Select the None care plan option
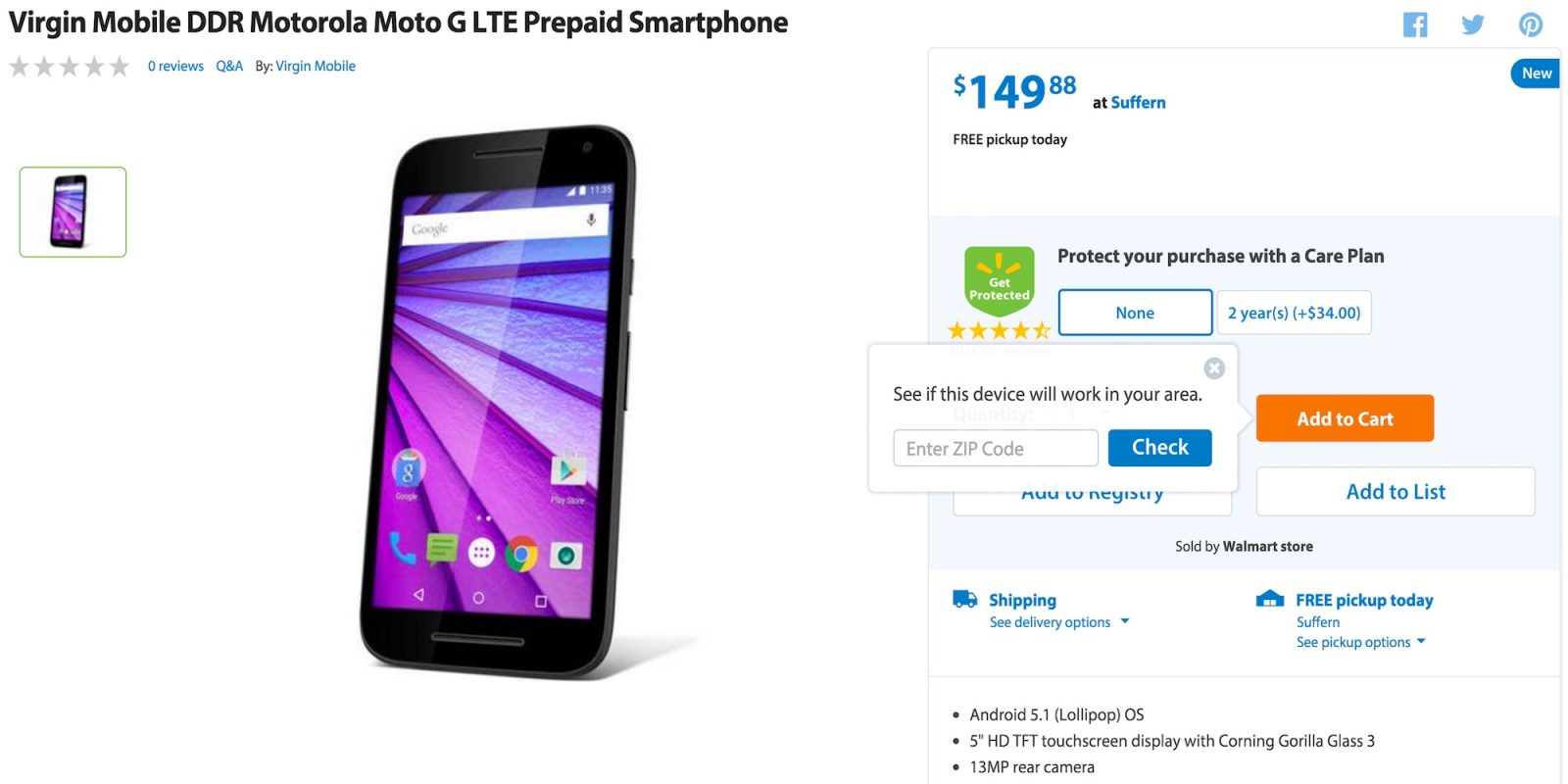Screen dimensions: 1568x784 coord(1135,313)
